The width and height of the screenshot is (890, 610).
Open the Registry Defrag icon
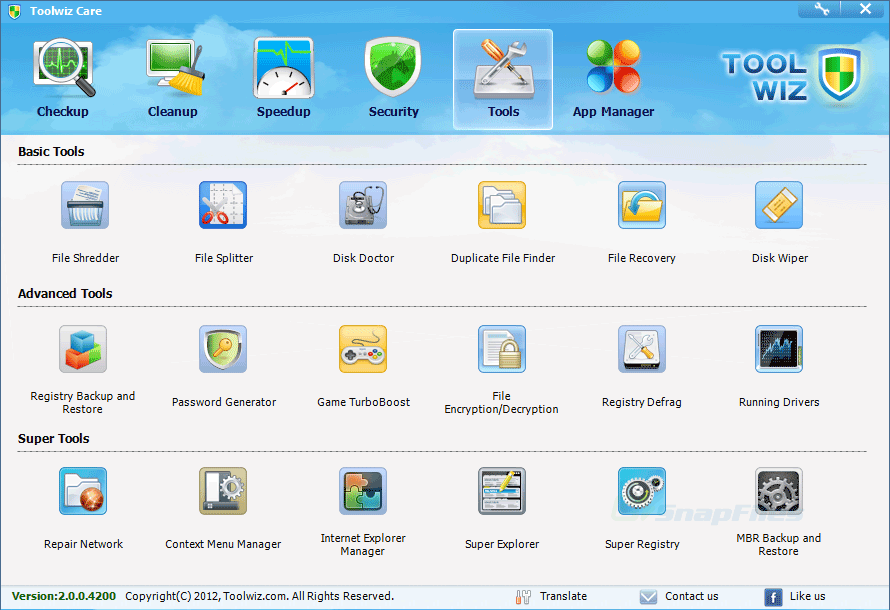(x=641, y=349)
